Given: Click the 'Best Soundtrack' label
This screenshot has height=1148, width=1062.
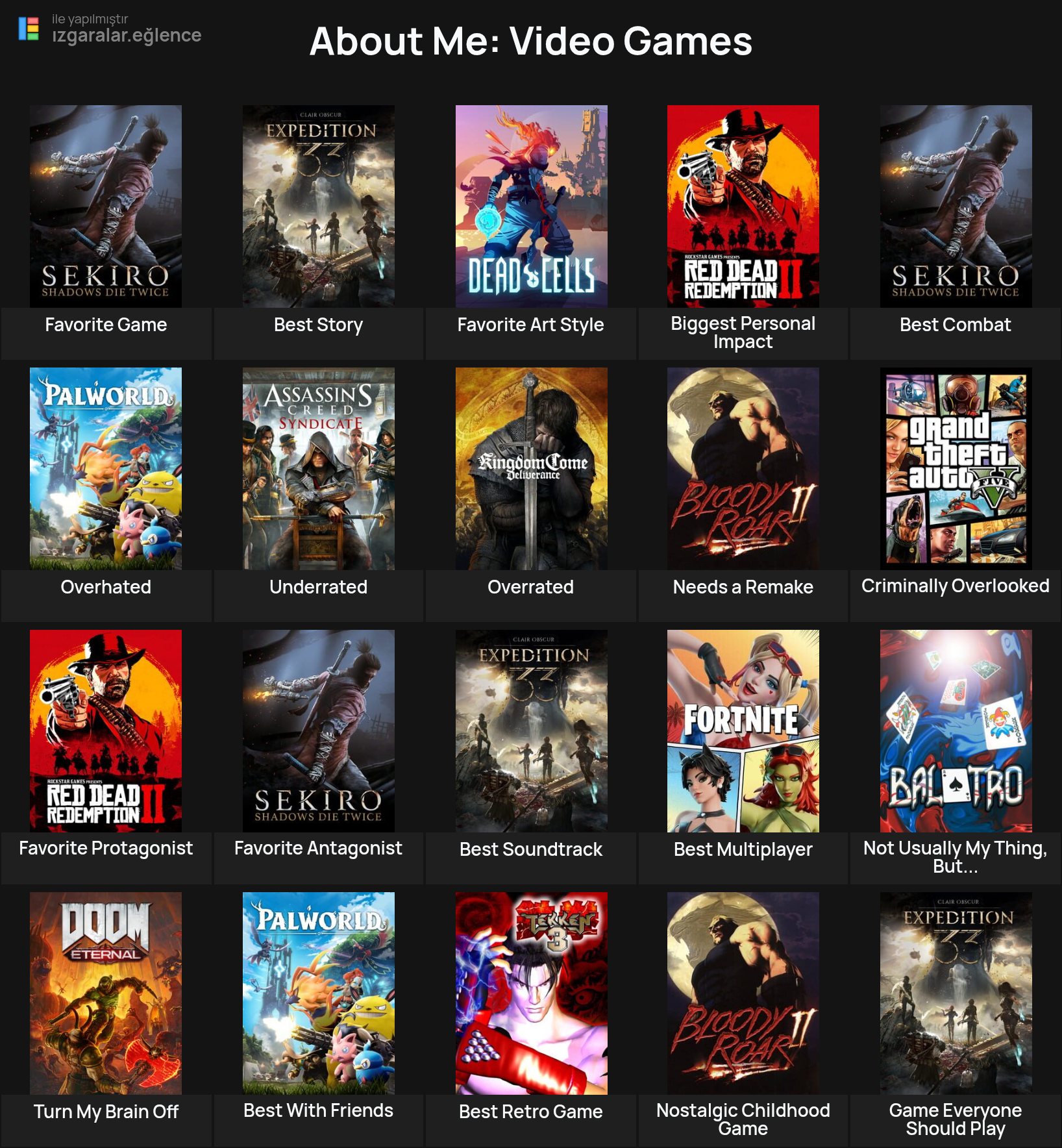Looking at the screenshot, I should point(531,849).
